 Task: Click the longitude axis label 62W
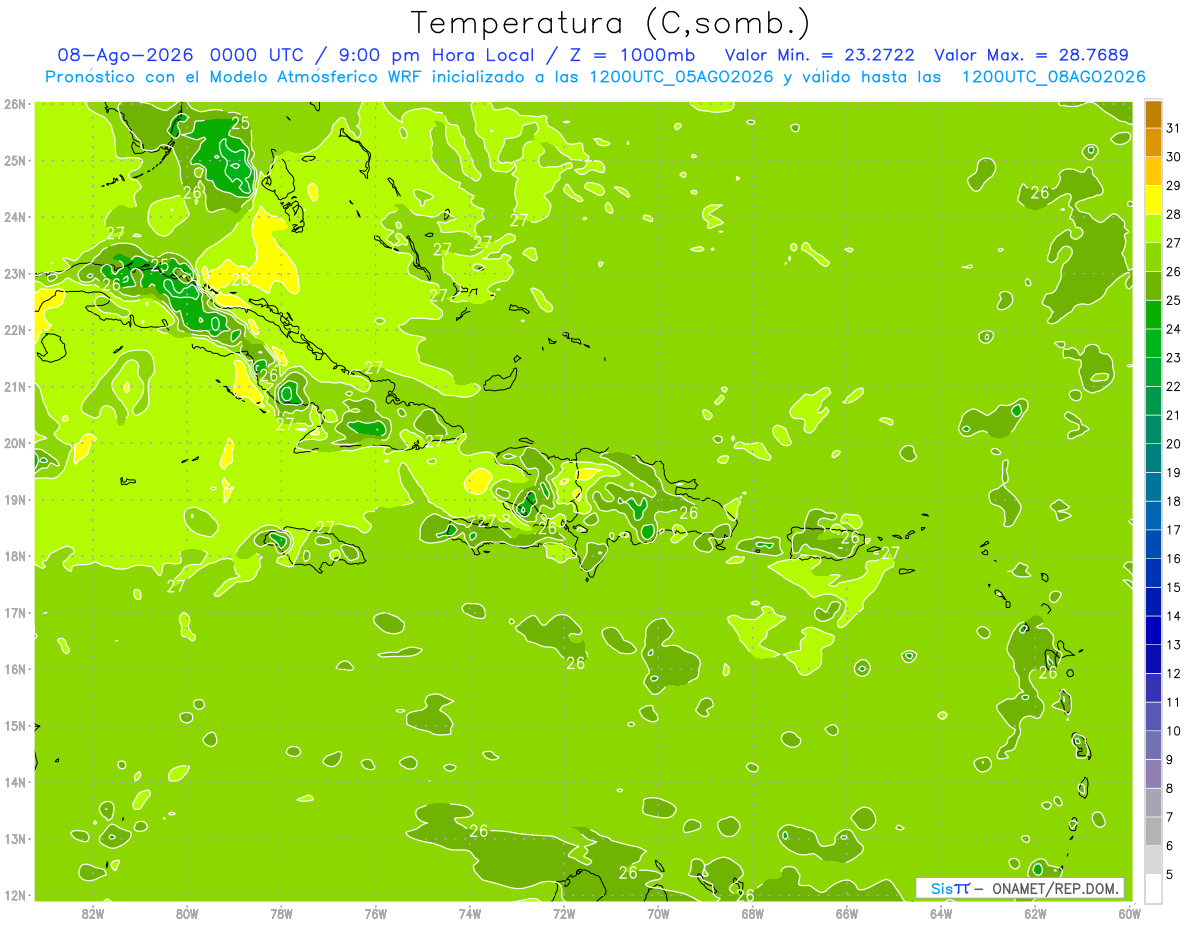click(x=1035, y=913)
